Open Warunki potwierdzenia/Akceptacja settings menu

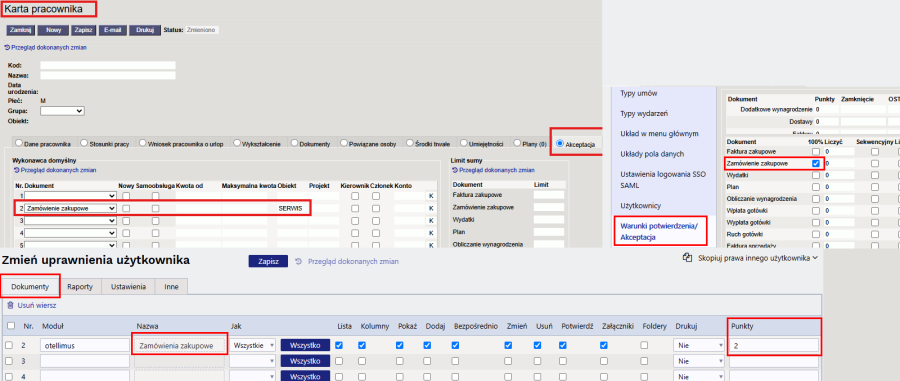[659, 231]
